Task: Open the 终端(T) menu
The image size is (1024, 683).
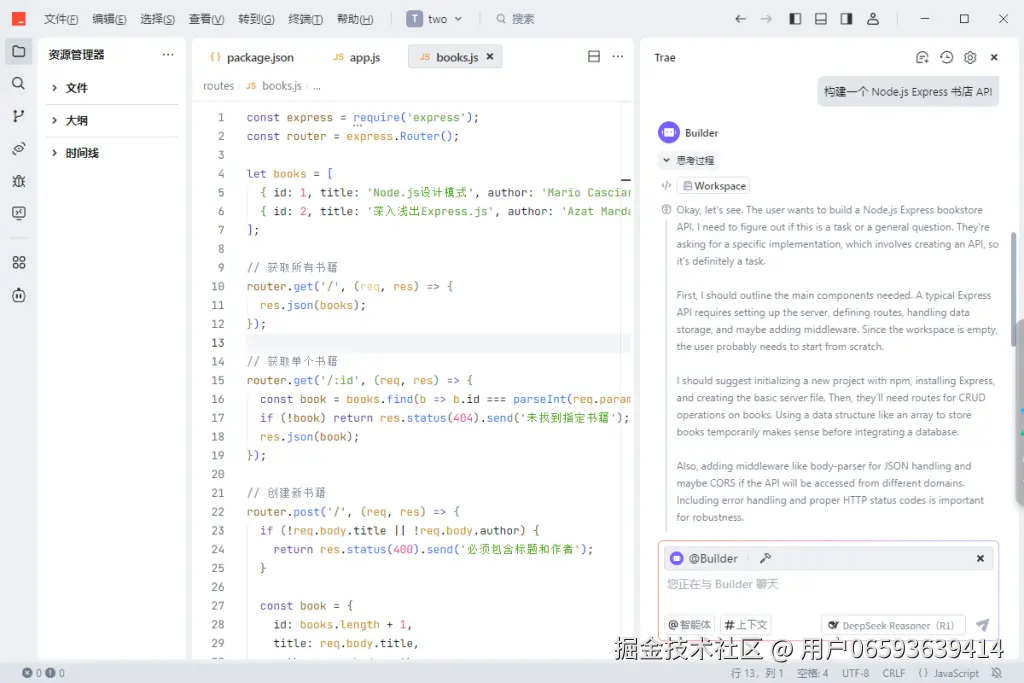Action: click(x=305, y=19)
